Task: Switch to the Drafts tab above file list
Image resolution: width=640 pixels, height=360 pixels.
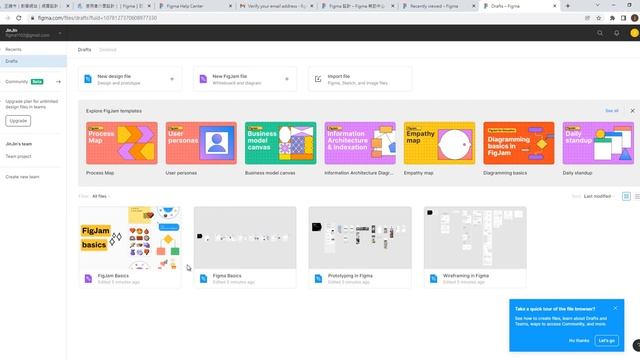Action: pyautogui.click(x=84, y=50)
